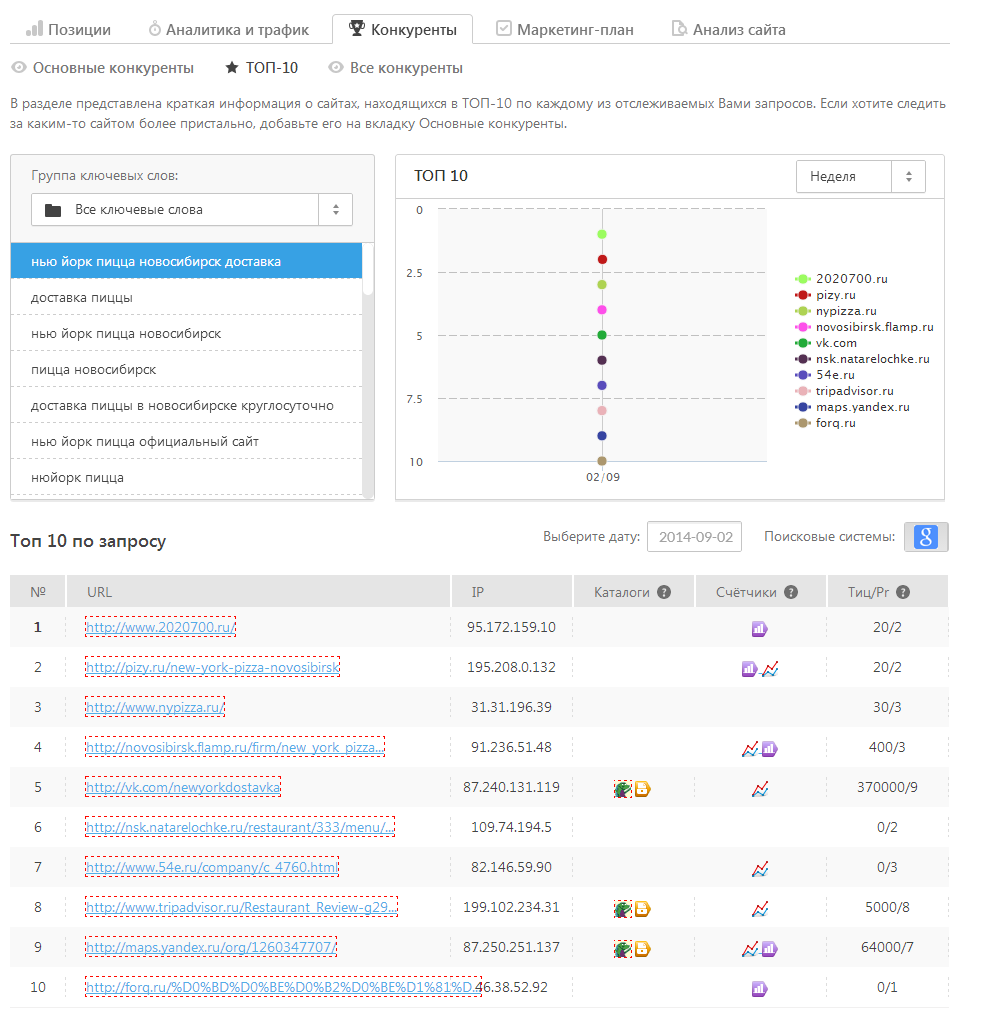This screenshot has width=993, height=1024.
Task: Toggle the nsk.natarelochke.ru series in the chart legend
Action: point(862,359)
